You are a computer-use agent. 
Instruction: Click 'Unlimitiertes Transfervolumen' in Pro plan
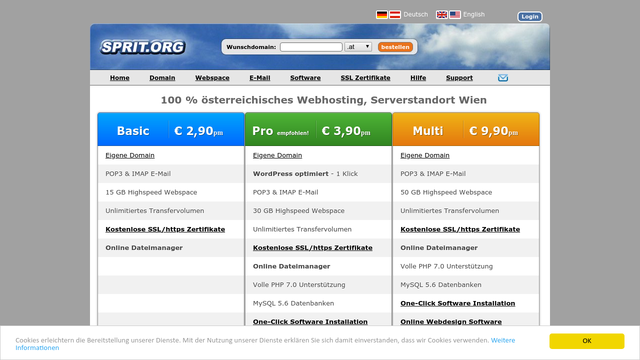pos(302,229)
